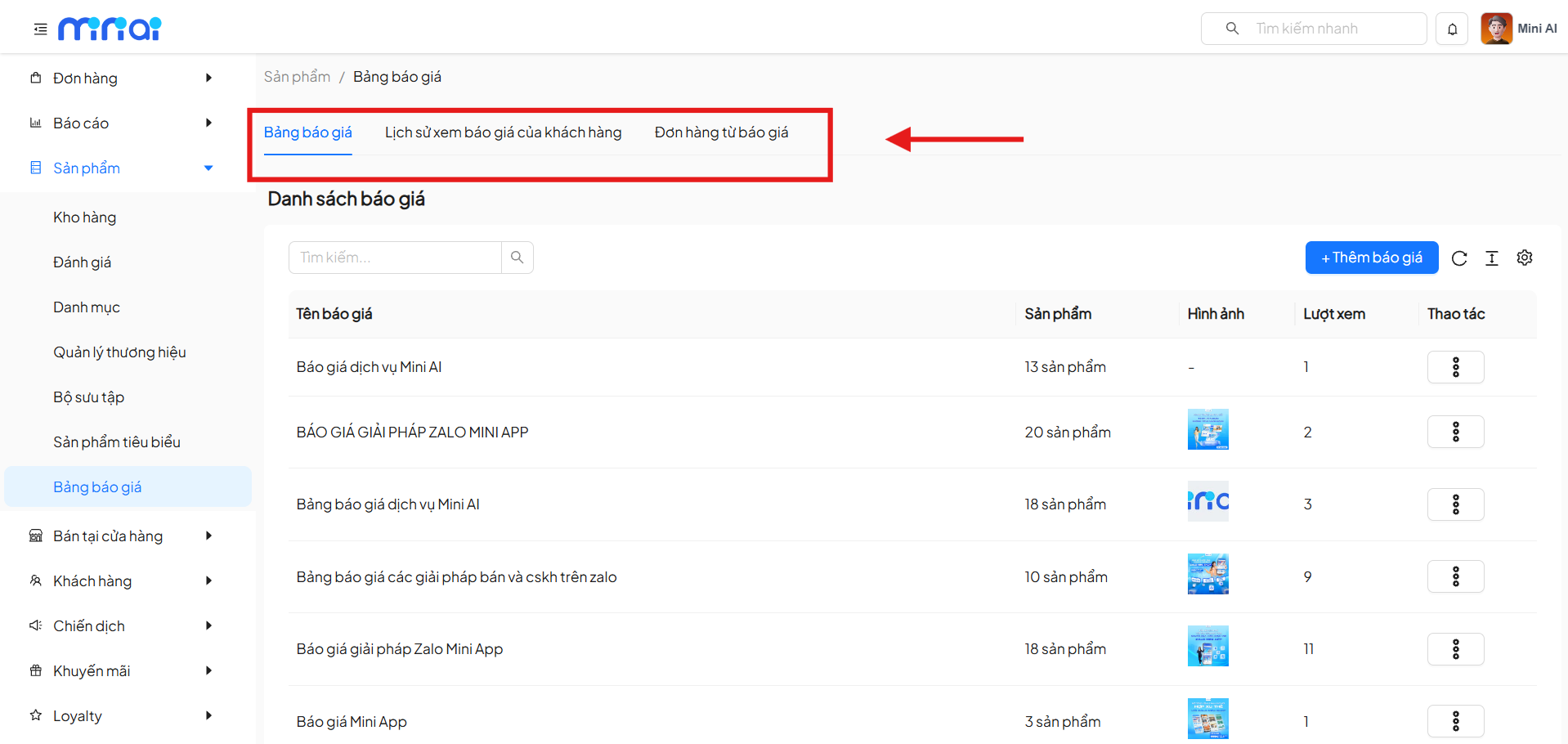This screenshot has width=1568, height=744.
Task: Open notifications bell icon
Action: pyautogui.click(x=1452, y=29)
